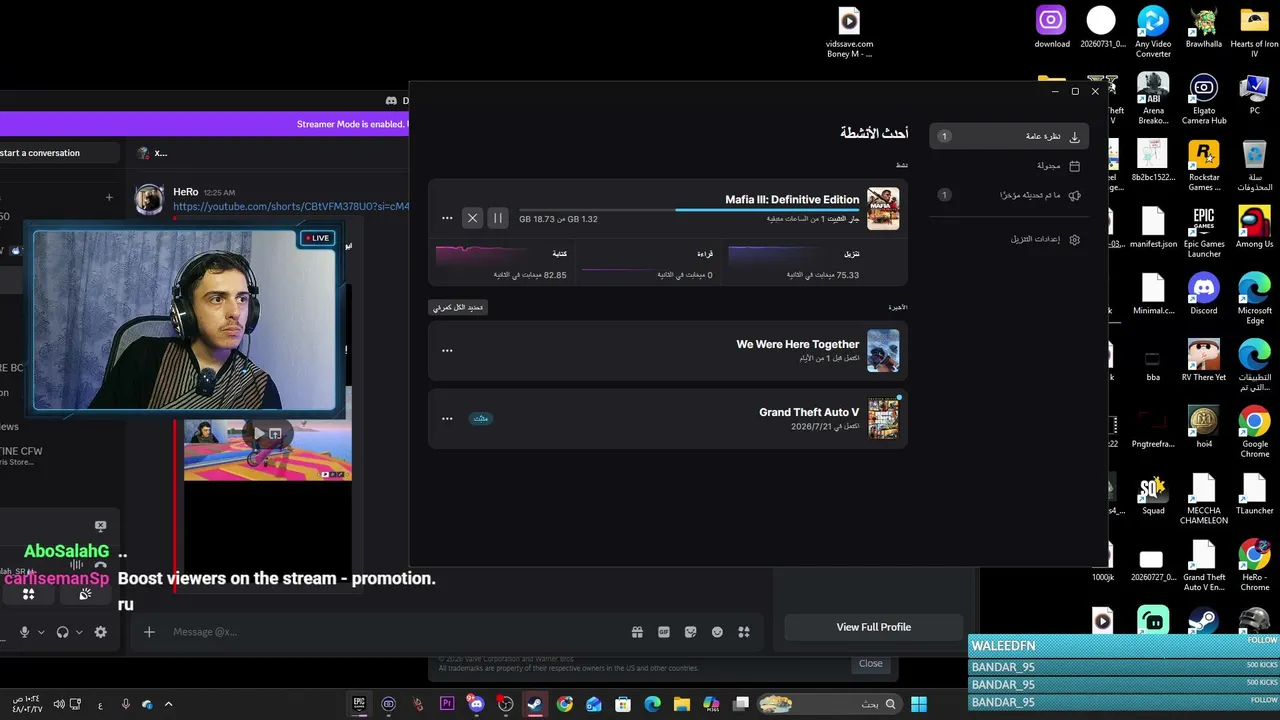Screen dimensions: 1280x720
Task: Click the Windows Start button
Action: (919, 704)
